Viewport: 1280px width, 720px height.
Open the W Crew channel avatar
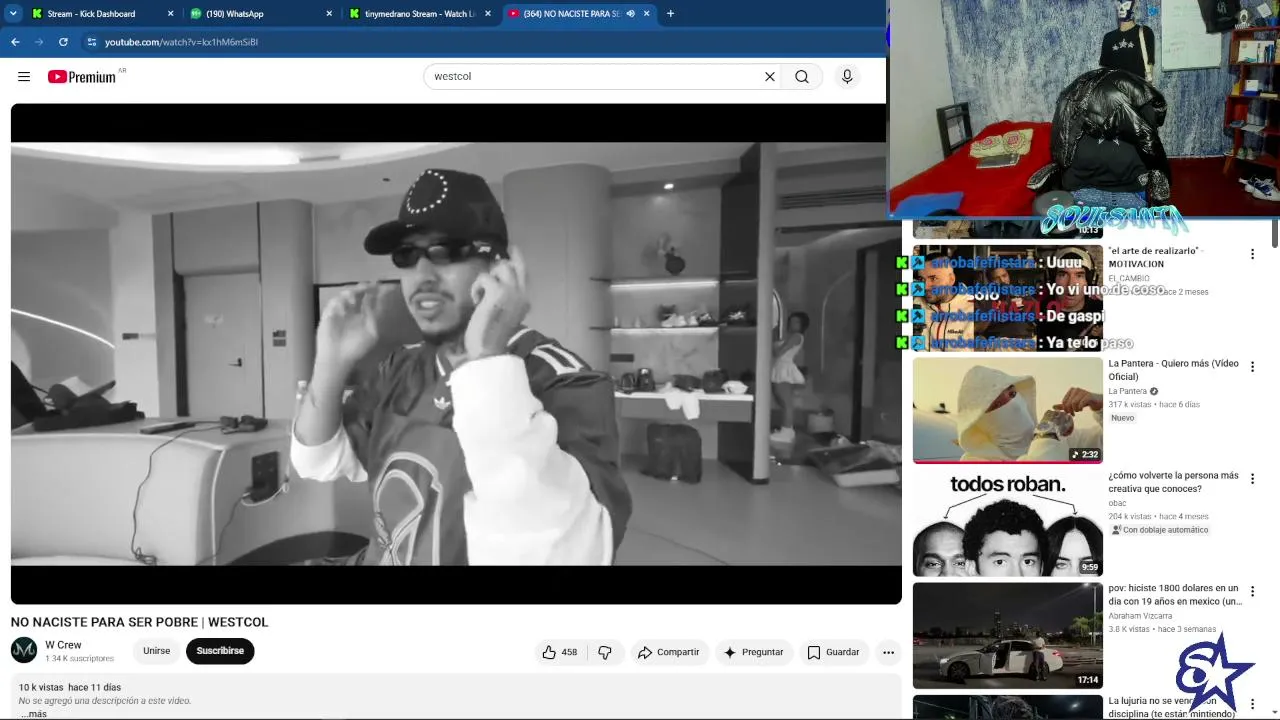pos(24,651)
